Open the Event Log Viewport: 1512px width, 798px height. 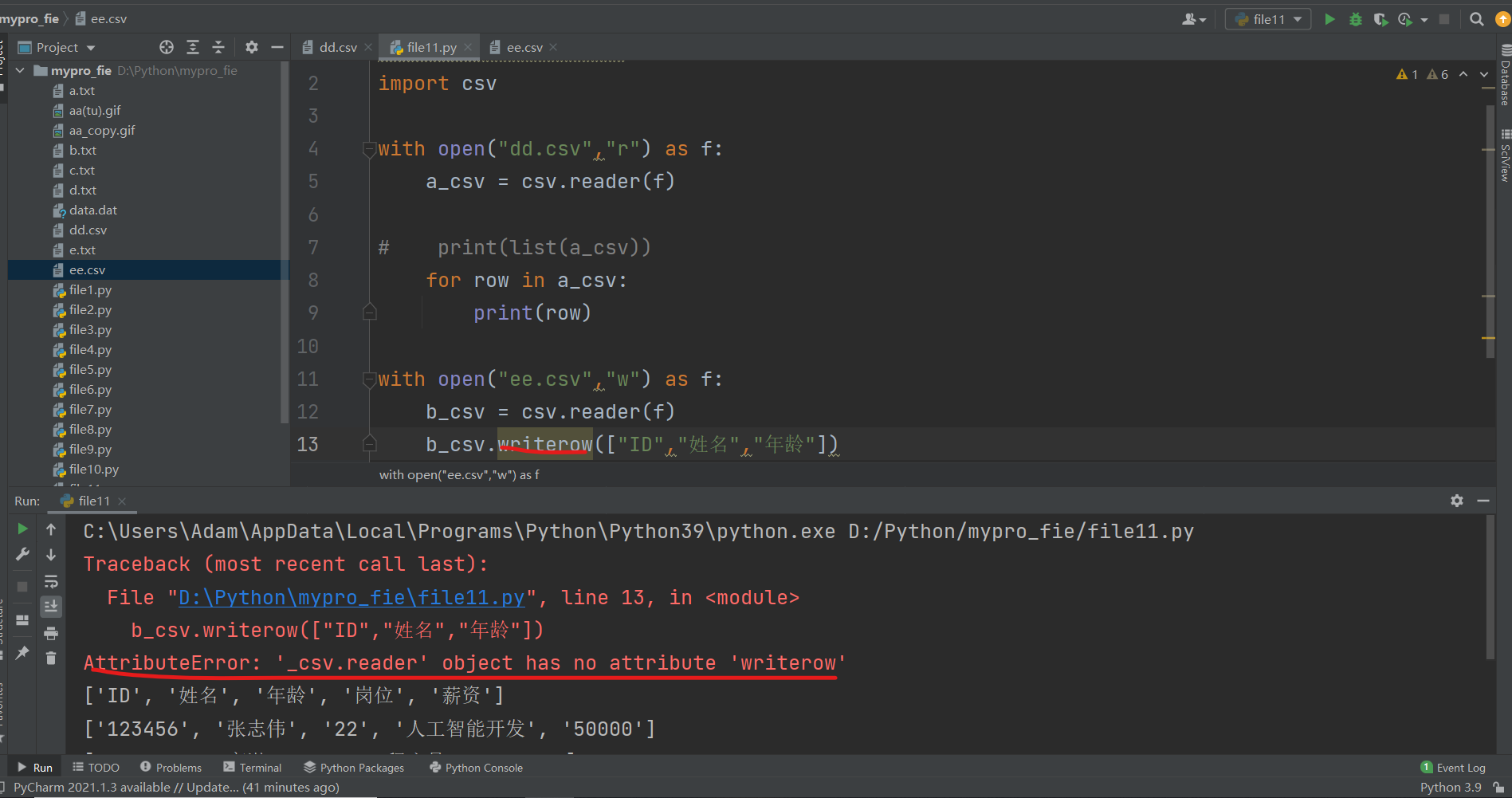[1453, 768]
